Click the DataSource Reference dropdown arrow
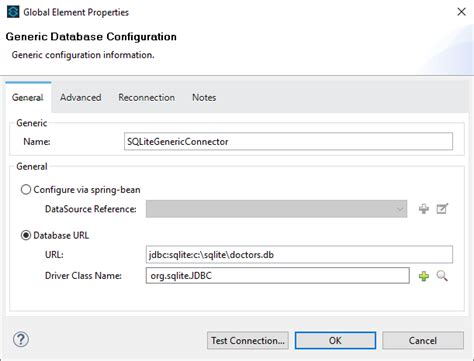 [399, 209]
